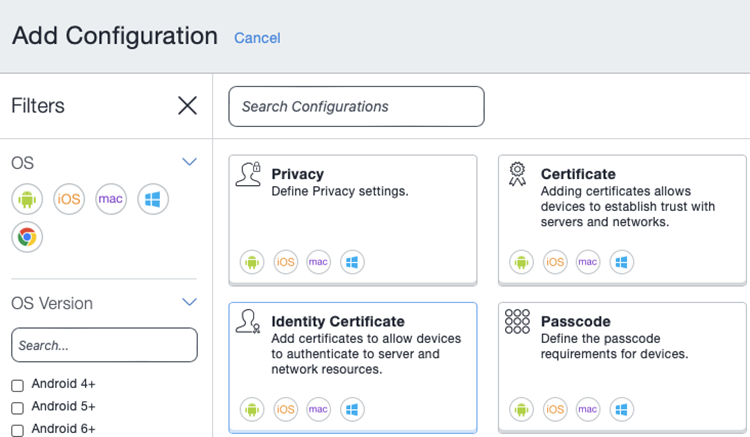750x437 pixels.
Task: Click the Identity Certificate person icon
Action: coord(248,321)
